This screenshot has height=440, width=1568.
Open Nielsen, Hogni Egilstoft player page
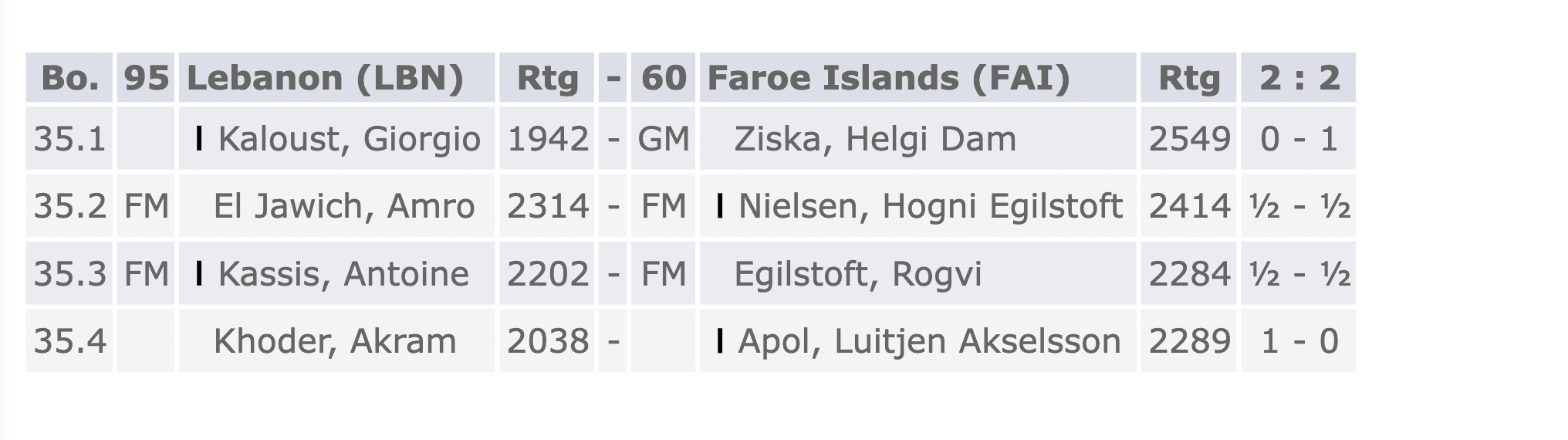point(931,207)
